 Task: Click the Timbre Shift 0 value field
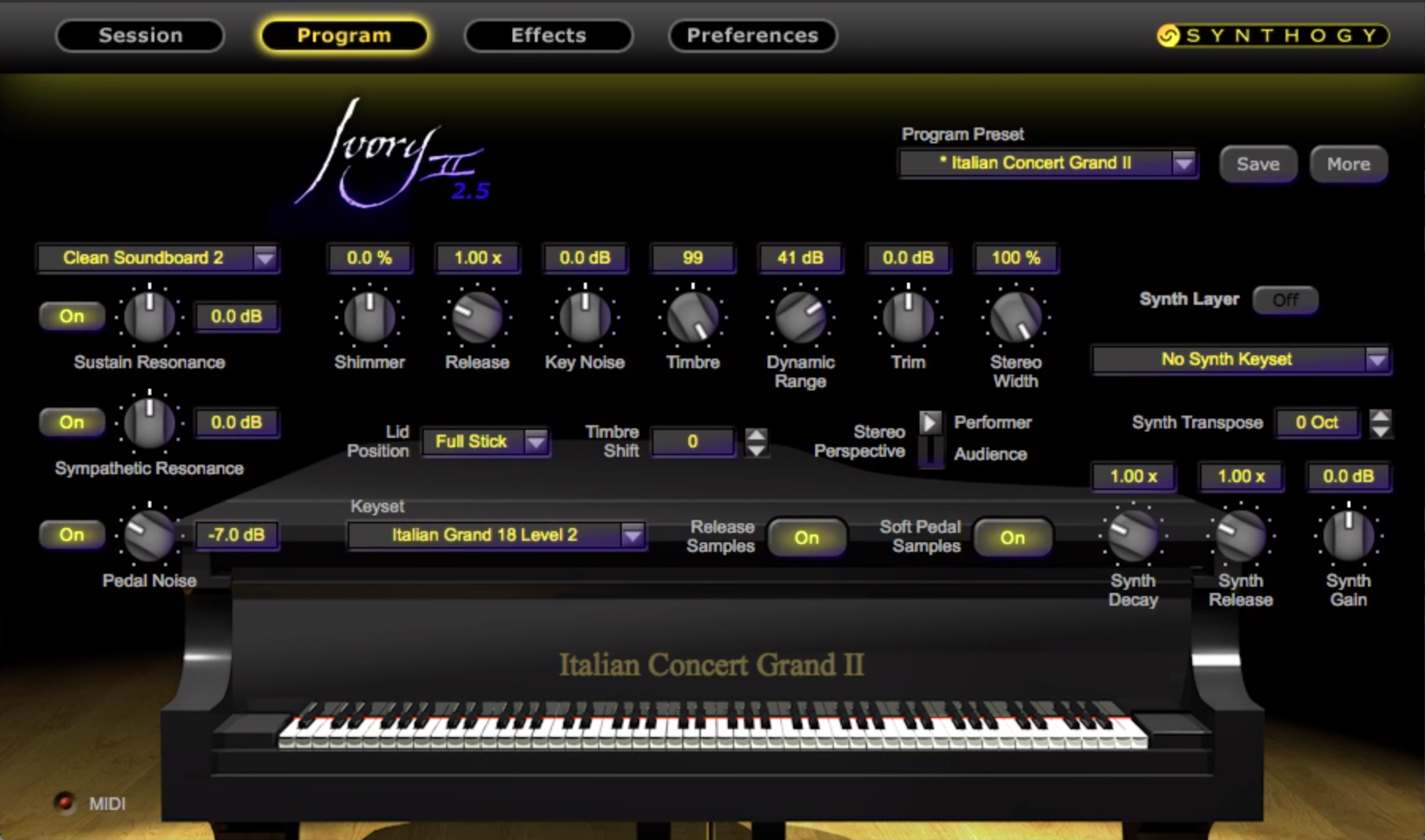pos(692,442)
